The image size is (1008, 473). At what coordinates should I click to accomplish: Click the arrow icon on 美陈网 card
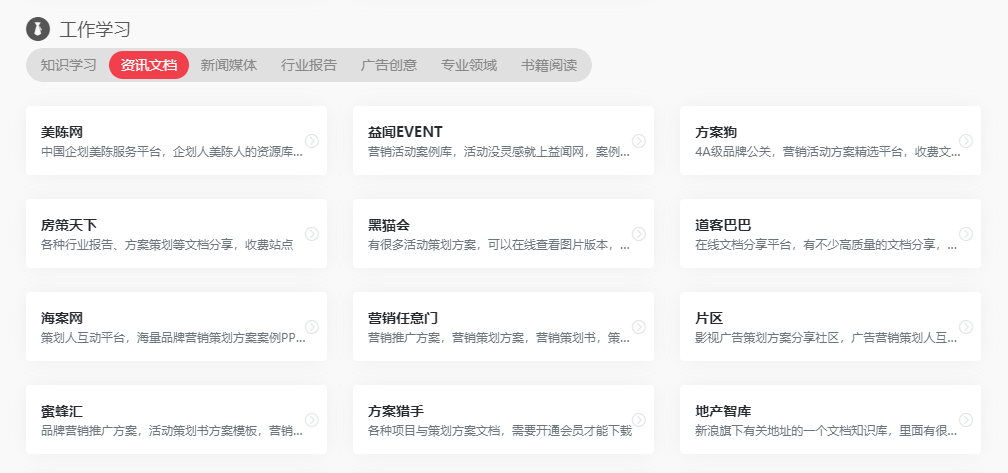(312, 141)
